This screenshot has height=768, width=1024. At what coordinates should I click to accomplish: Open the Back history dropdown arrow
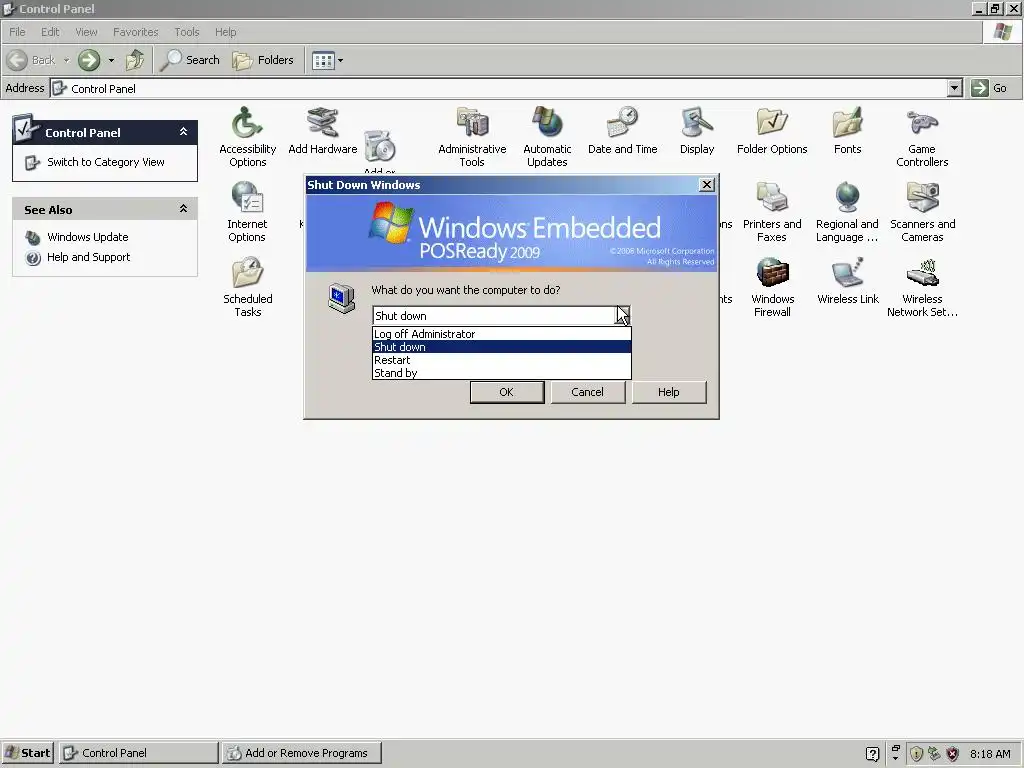click(x=66, y=60)
